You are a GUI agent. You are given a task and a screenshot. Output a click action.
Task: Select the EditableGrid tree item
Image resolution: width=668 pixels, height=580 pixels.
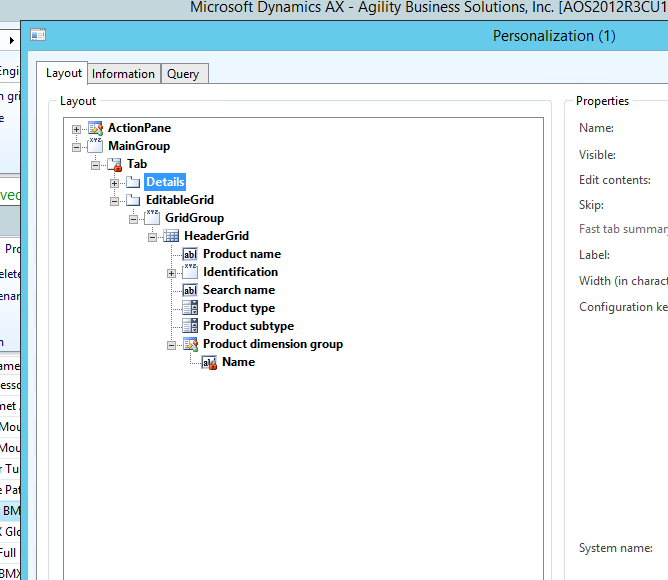pos(180,200)
